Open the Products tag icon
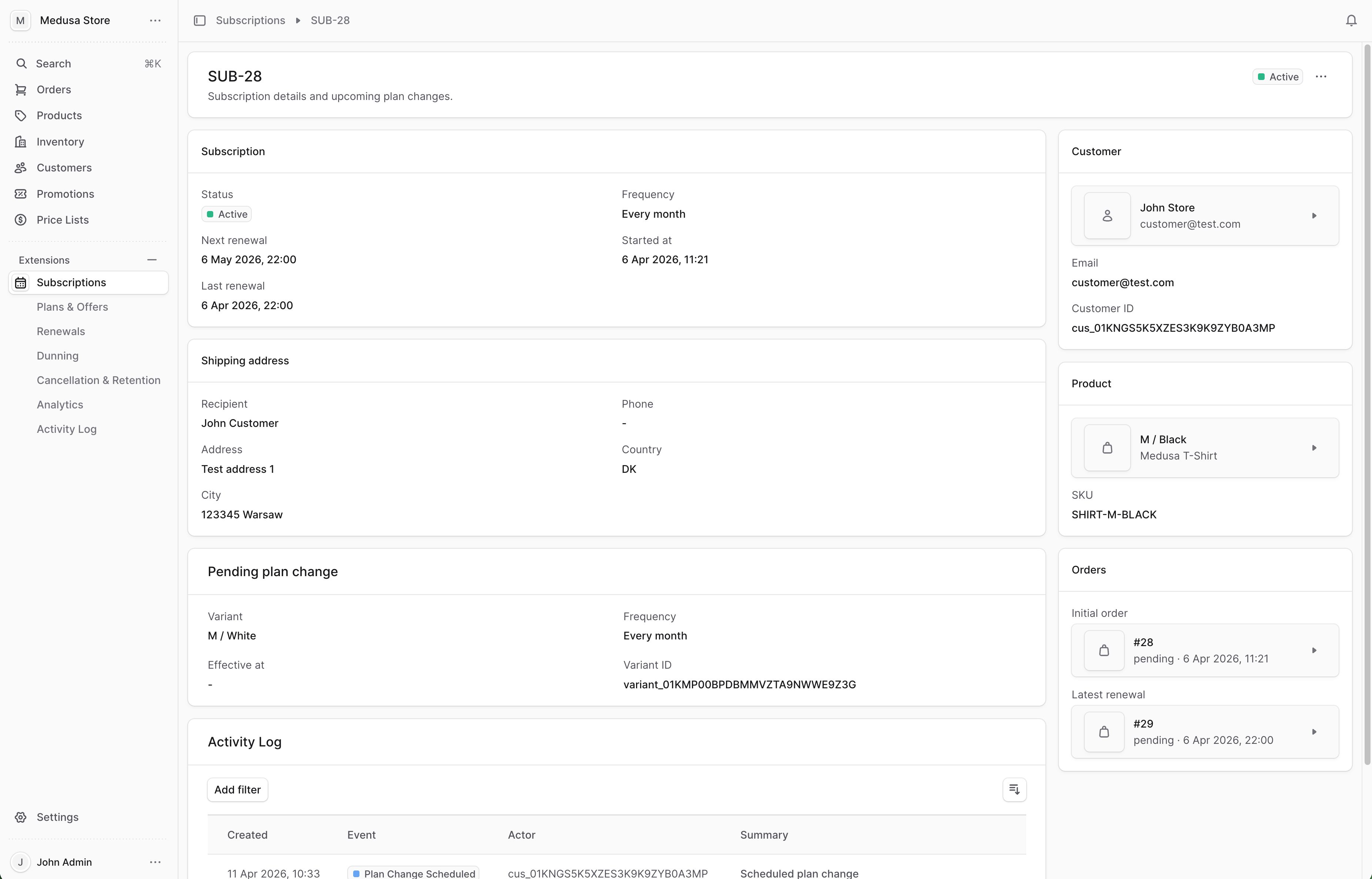 point(21,115)
